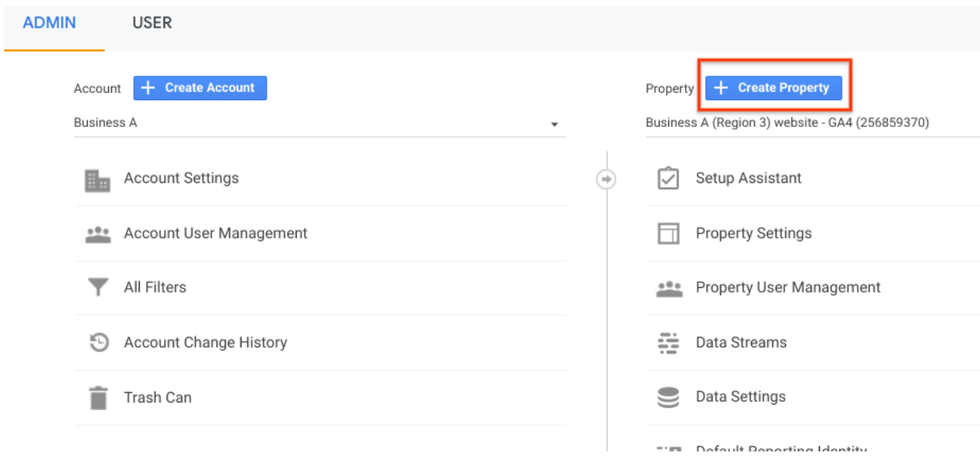
Task: Click the All Filters funnel icon
Action: coord(97,288)
